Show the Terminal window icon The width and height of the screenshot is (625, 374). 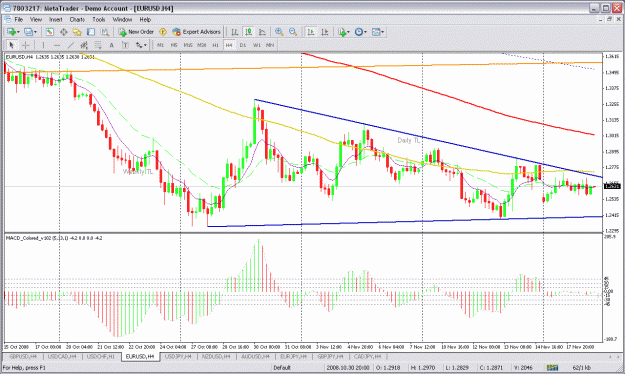(x=91, y=32)
